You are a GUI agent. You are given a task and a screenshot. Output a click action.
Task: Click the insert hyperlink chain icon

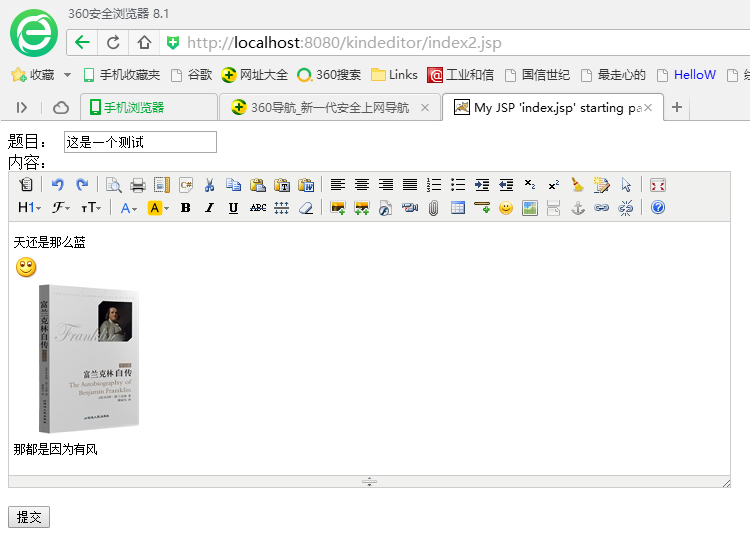coord(601,208)
